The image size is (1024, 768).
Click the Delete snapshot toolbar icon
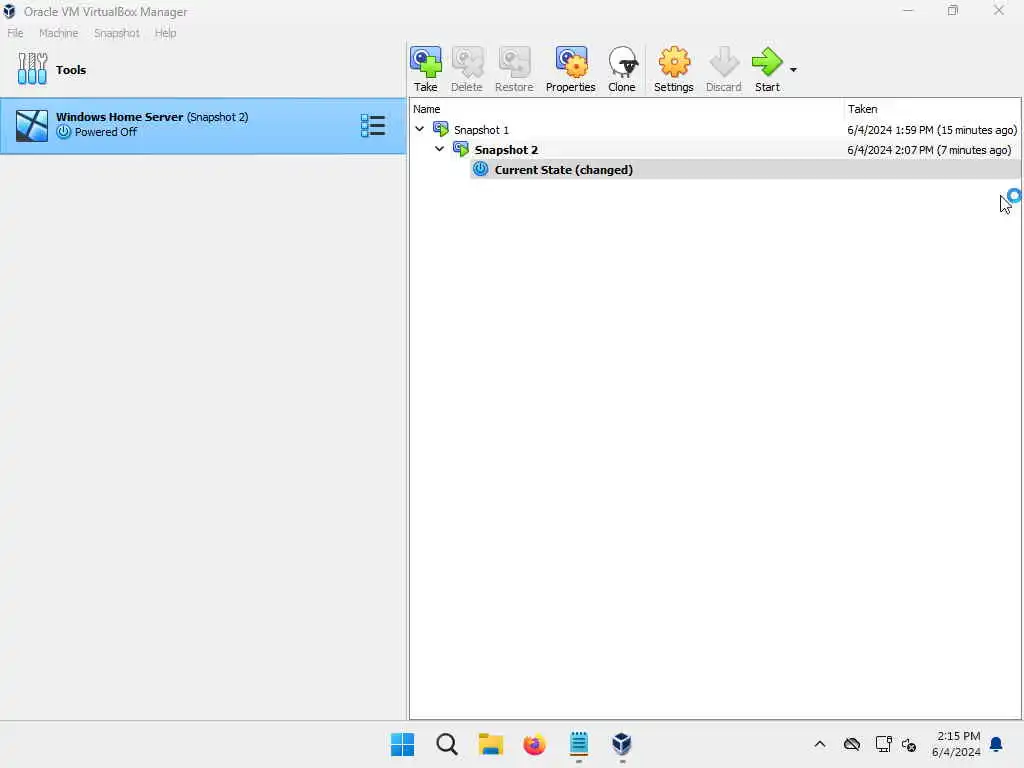(466, 69)
